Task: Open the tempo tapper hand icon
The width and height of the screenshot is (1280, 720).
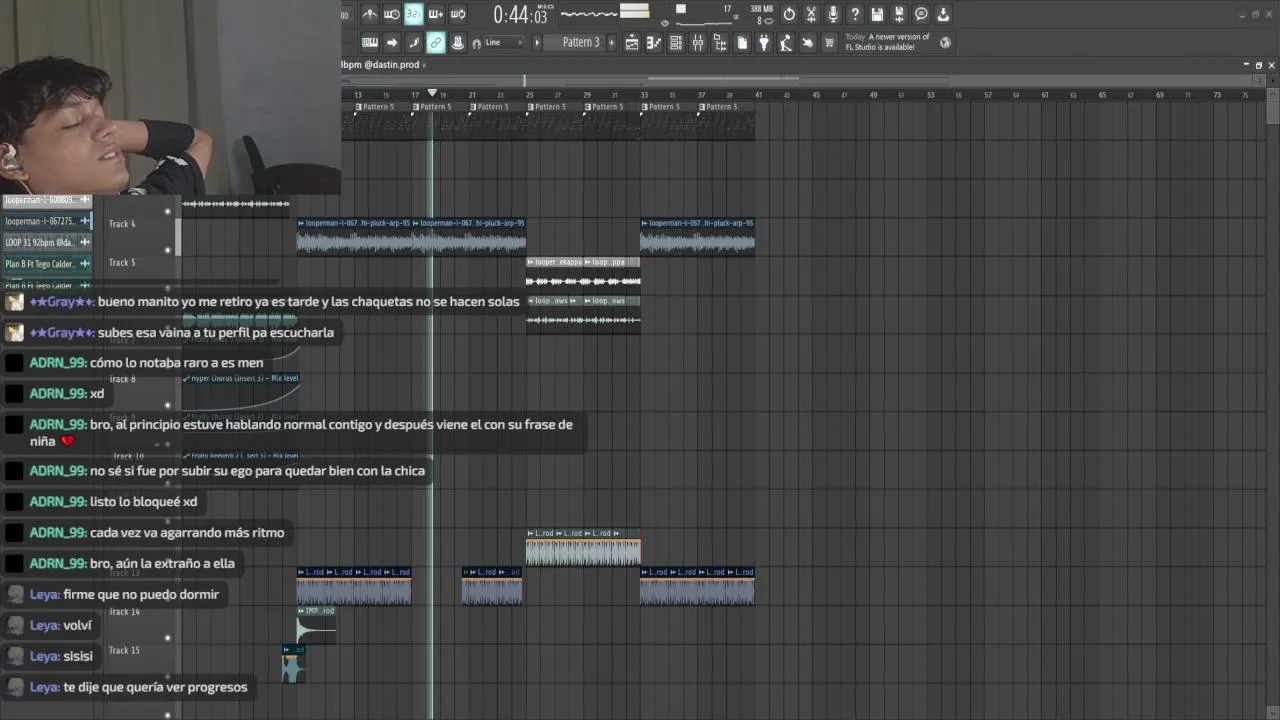Action: point(808,42)
